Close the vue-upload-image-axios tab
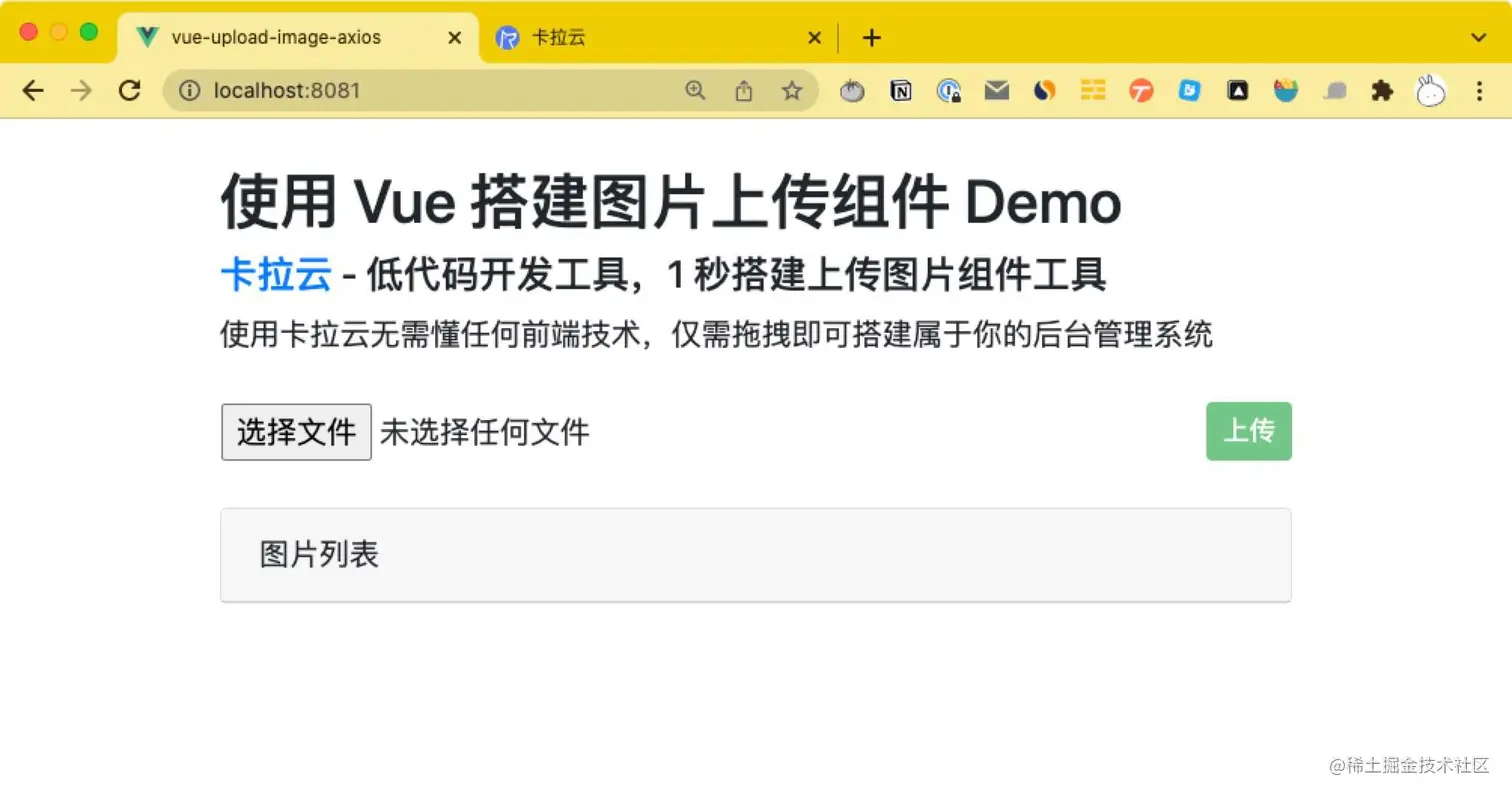This screenshot has width=1512, height=798. point(454,38)
